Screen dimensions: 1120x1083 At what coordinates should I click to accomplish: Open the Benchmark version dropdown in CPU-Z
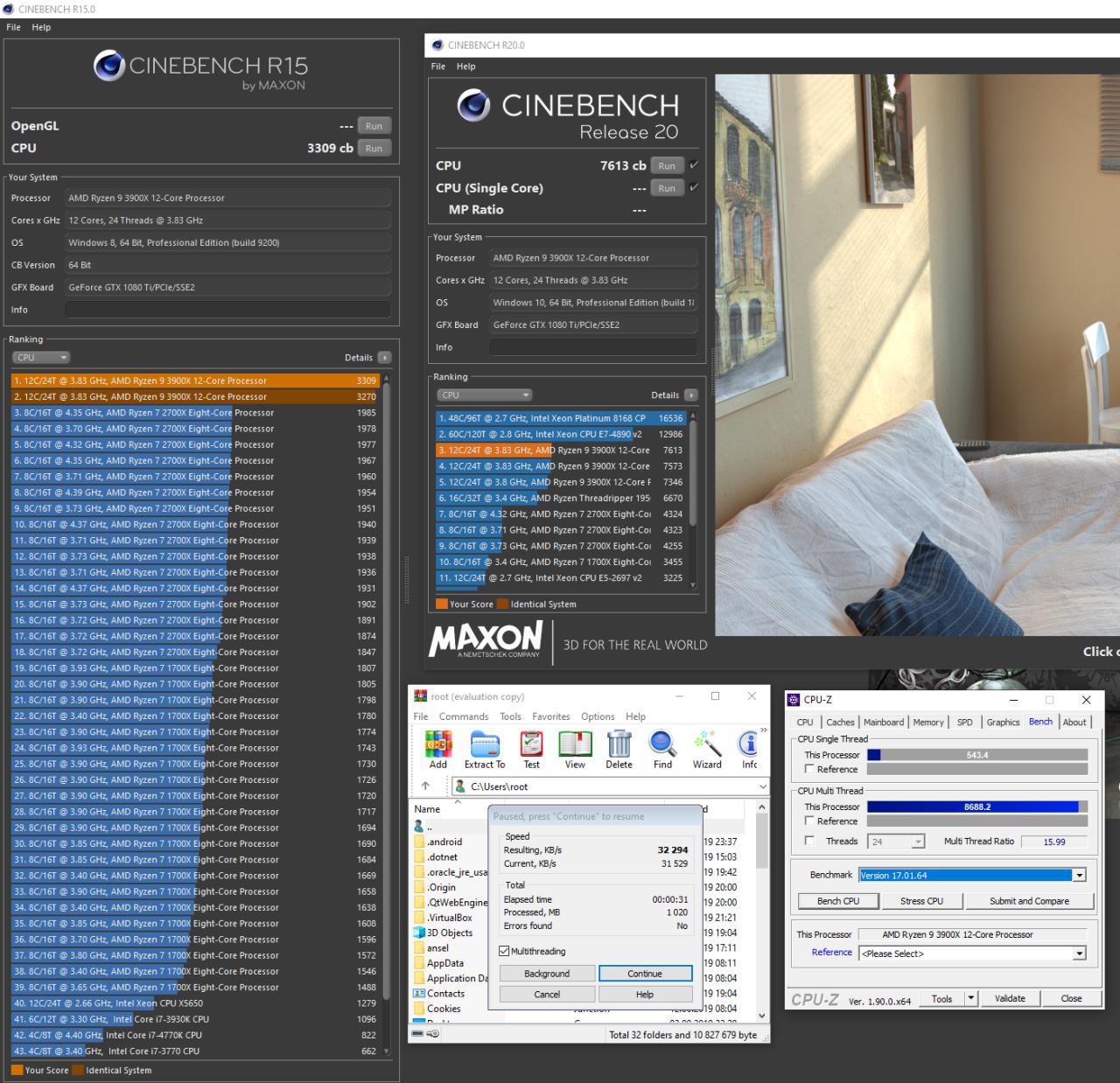(x=1080, y=875)
